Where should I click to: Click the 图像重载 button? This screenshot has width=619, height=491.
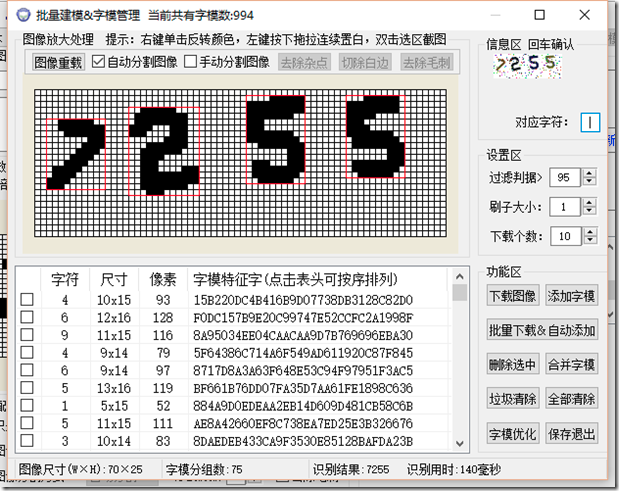pos(58,62)
